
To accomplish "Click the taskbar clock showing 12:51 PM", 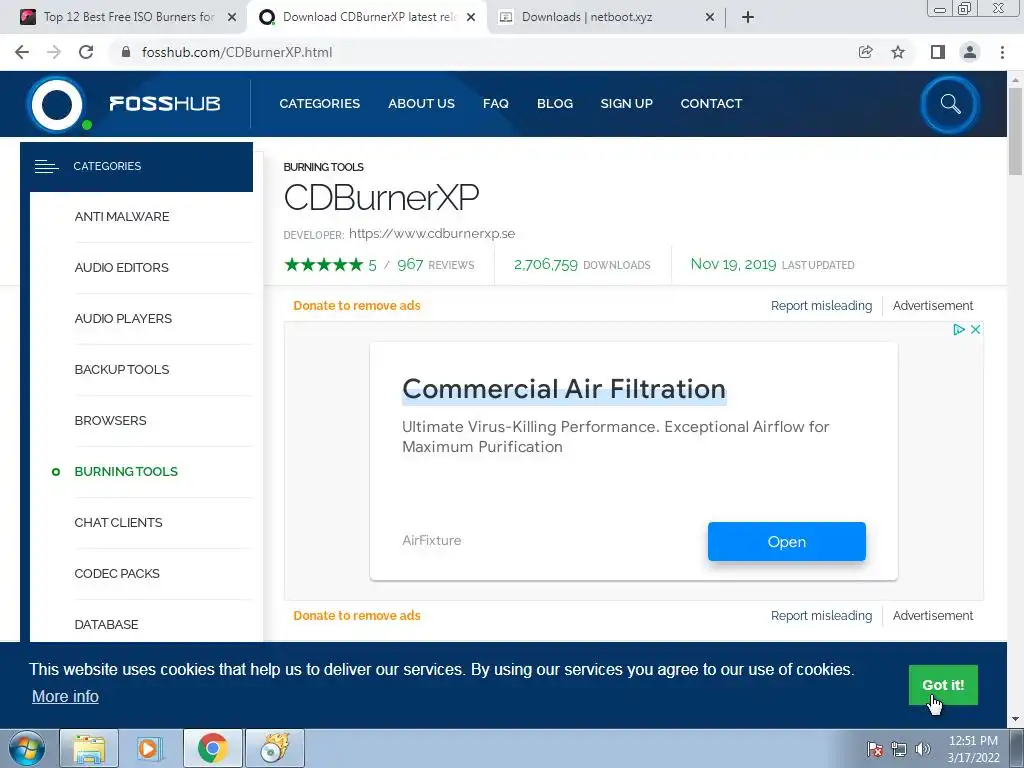I will point(973,749).
